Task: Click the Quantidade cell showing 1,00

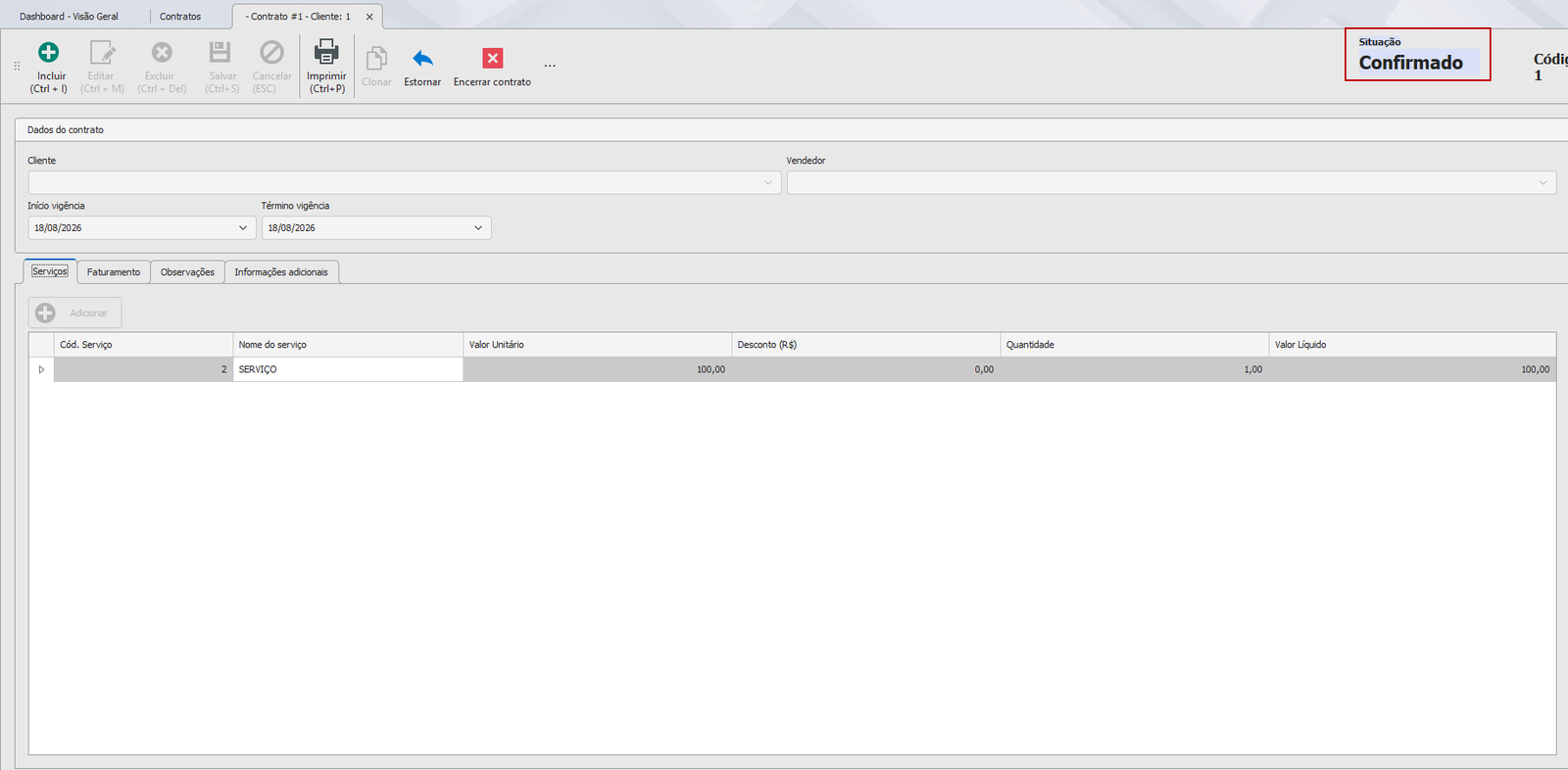Action: (x=1134, y=369)
